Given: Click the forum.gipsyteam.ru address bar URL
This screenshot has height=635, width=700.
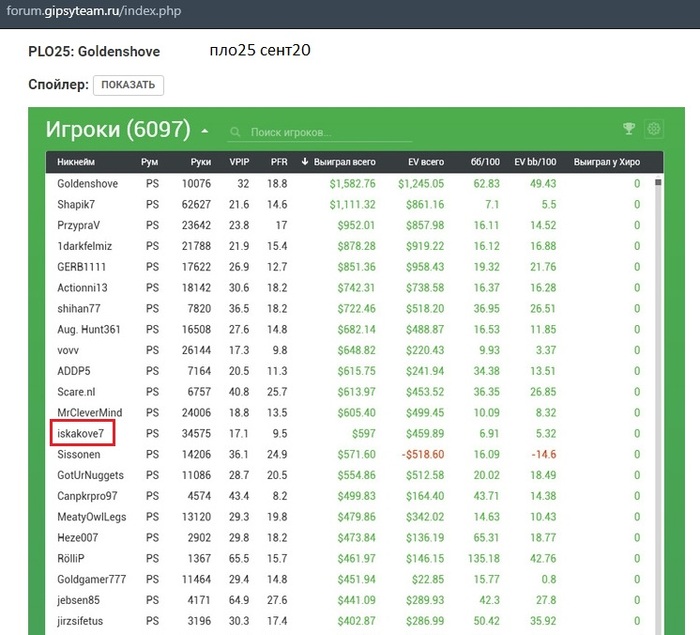Looking at the screenshot, I should coord(94,11).
